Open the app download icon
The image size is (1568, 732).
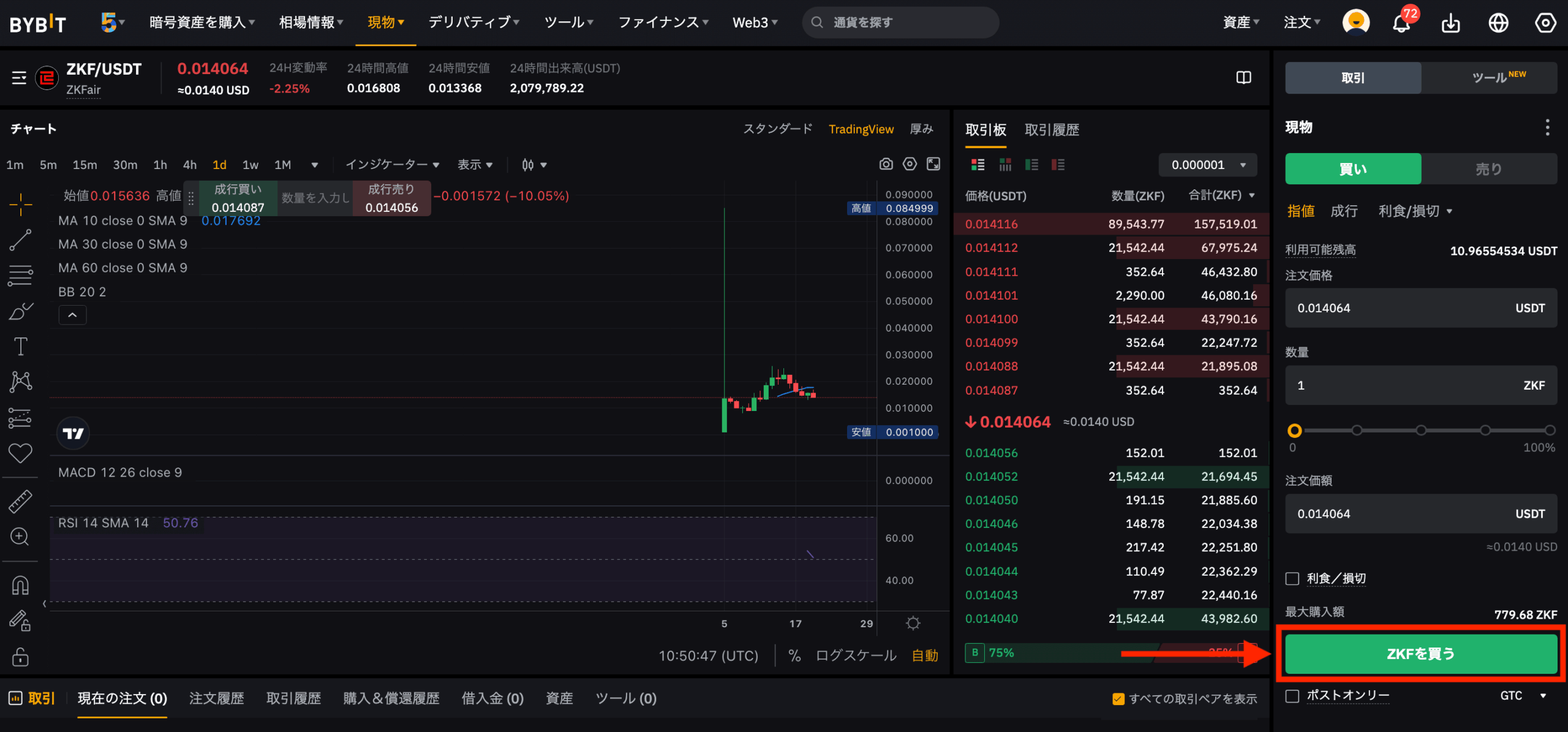(1450, 23)
